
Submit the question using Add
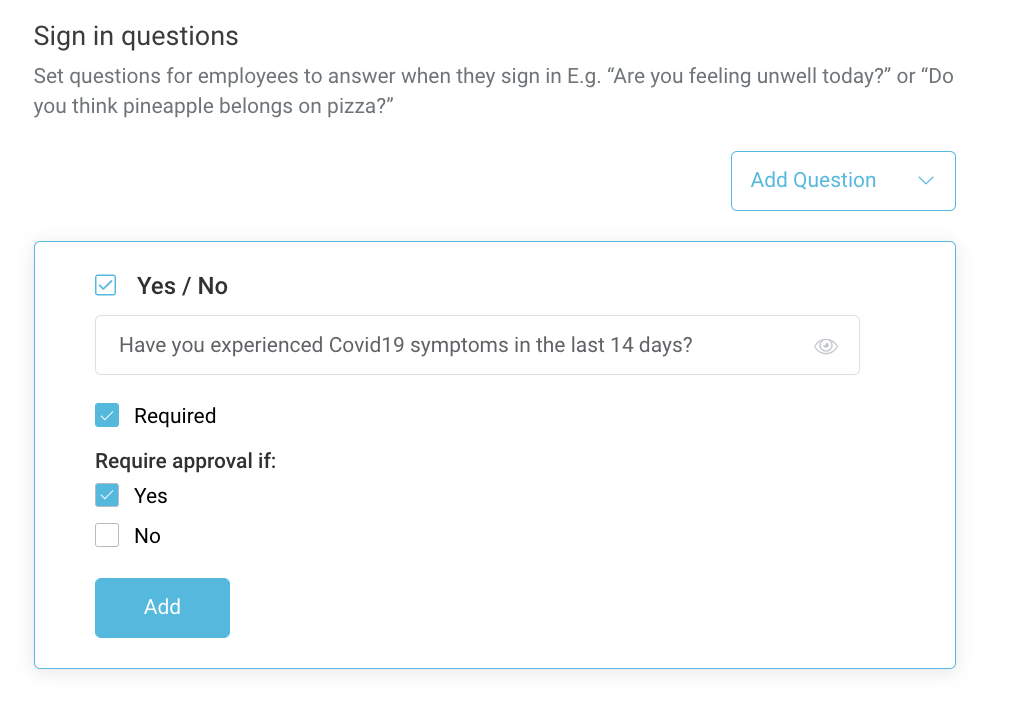click(162, 607)
